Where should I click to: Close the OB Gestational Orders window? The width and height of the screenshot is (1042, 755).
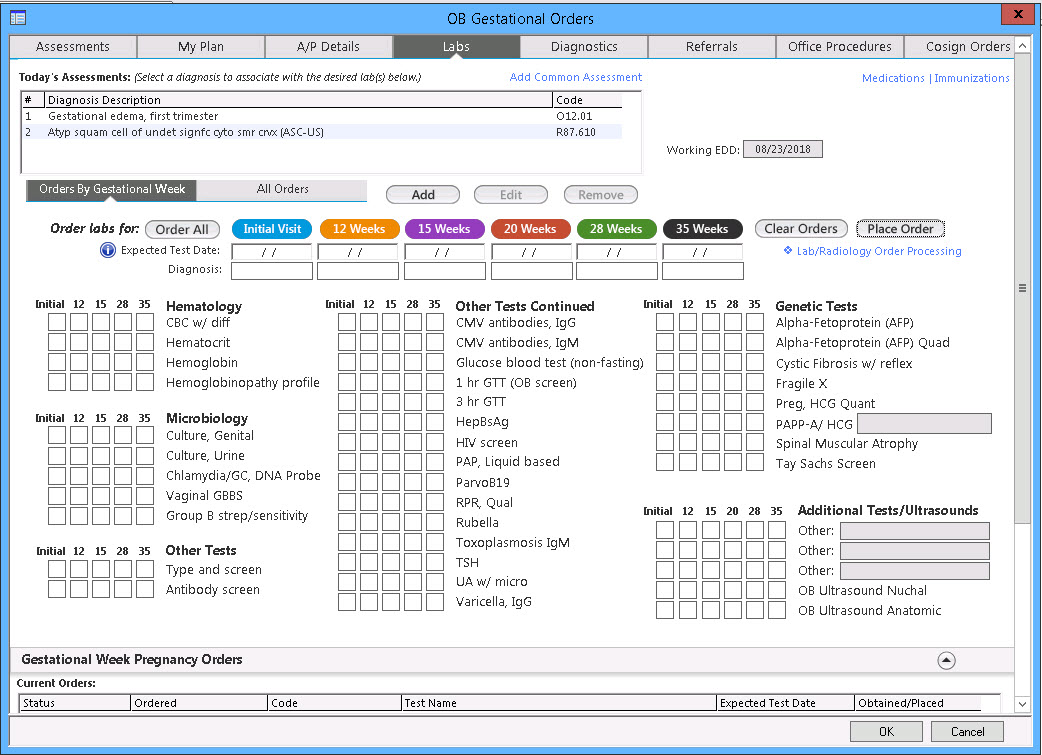(x=1018, y=14)
